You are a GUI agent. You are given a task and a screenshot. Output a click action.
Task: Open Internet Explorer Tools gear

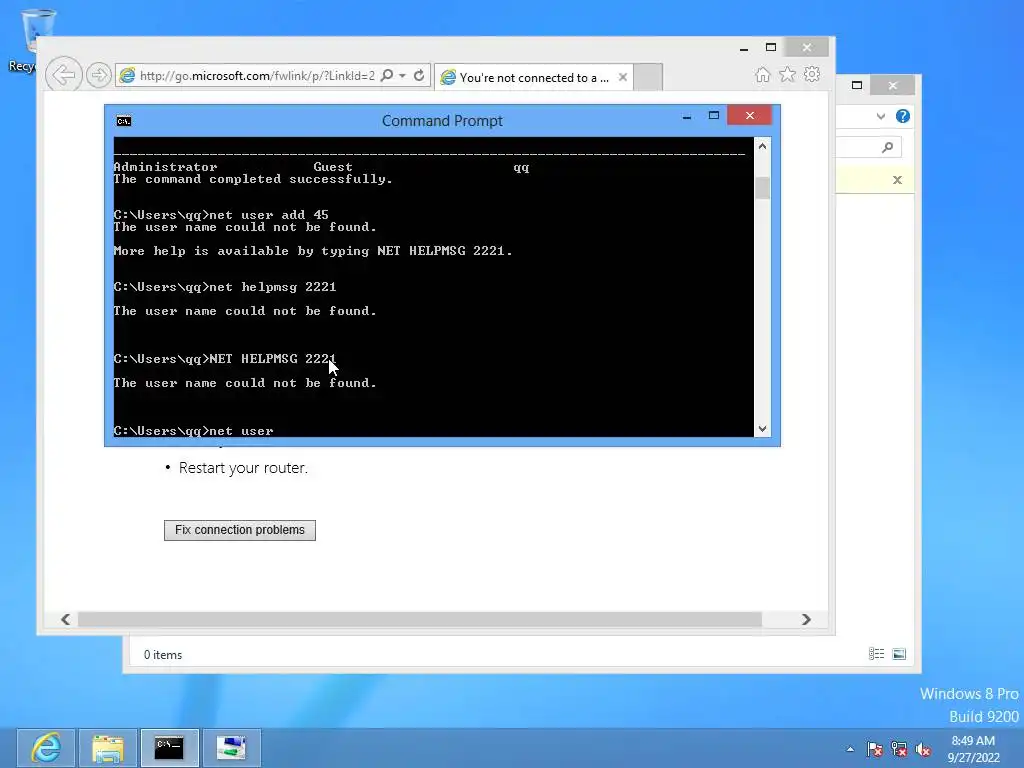[x=812, y=74]
